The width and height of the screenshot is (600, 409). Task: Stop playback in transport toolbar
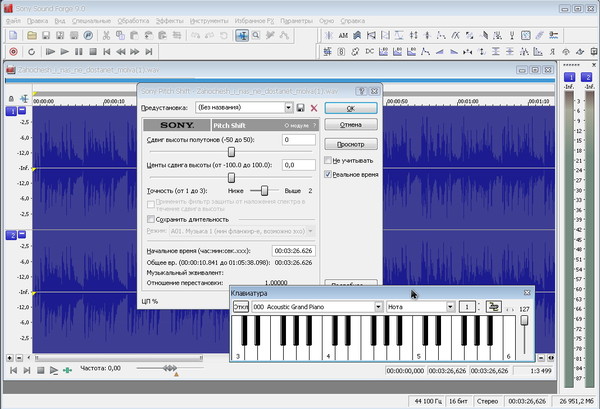(93, 51)
